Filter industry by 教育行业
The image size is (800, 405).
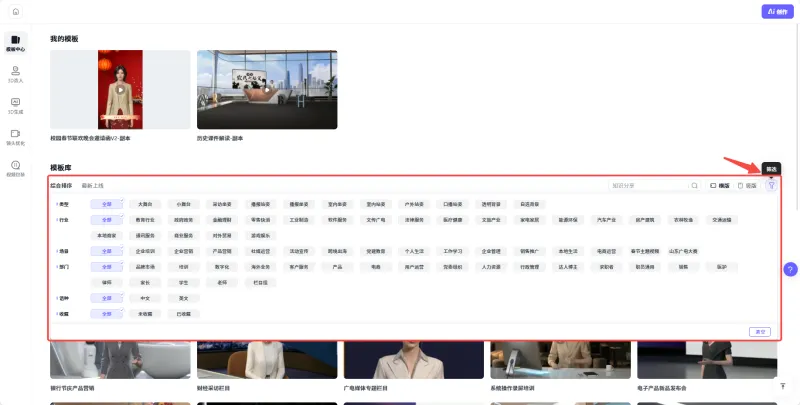click(145, 220)
